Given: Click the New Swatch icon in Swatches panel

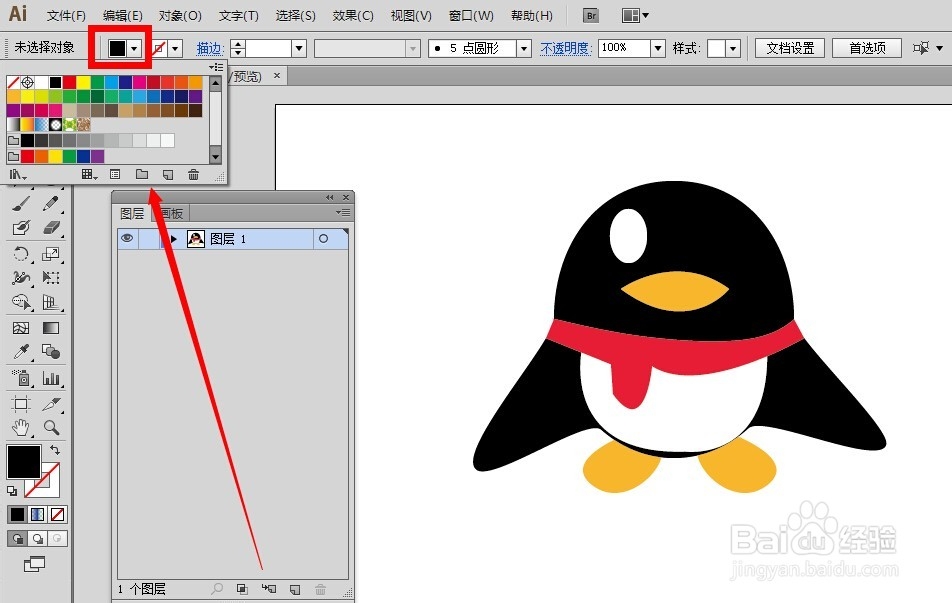Looking at the screenshot, I should (168, 175).
